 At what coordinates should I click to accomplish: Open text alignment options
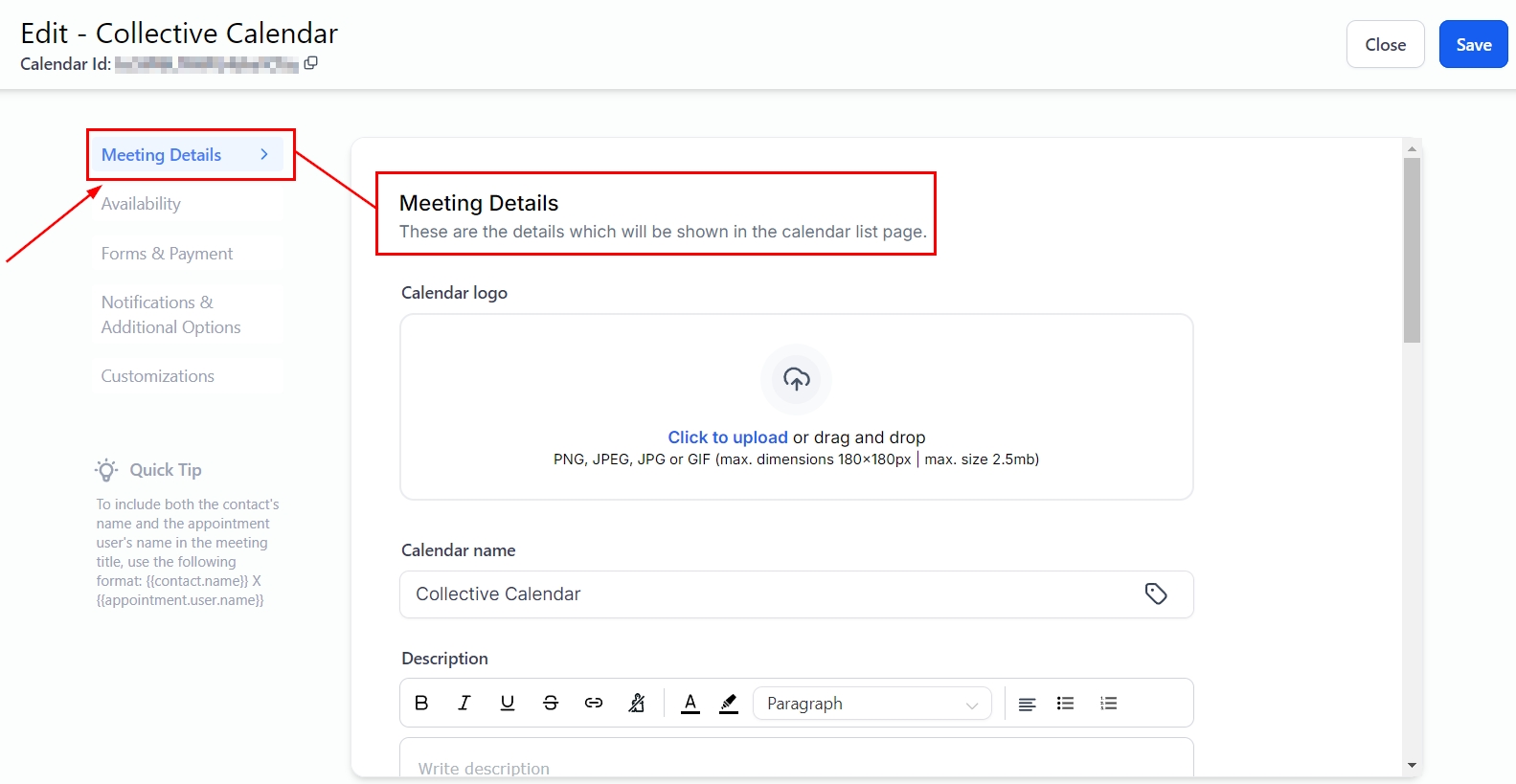1027,704
